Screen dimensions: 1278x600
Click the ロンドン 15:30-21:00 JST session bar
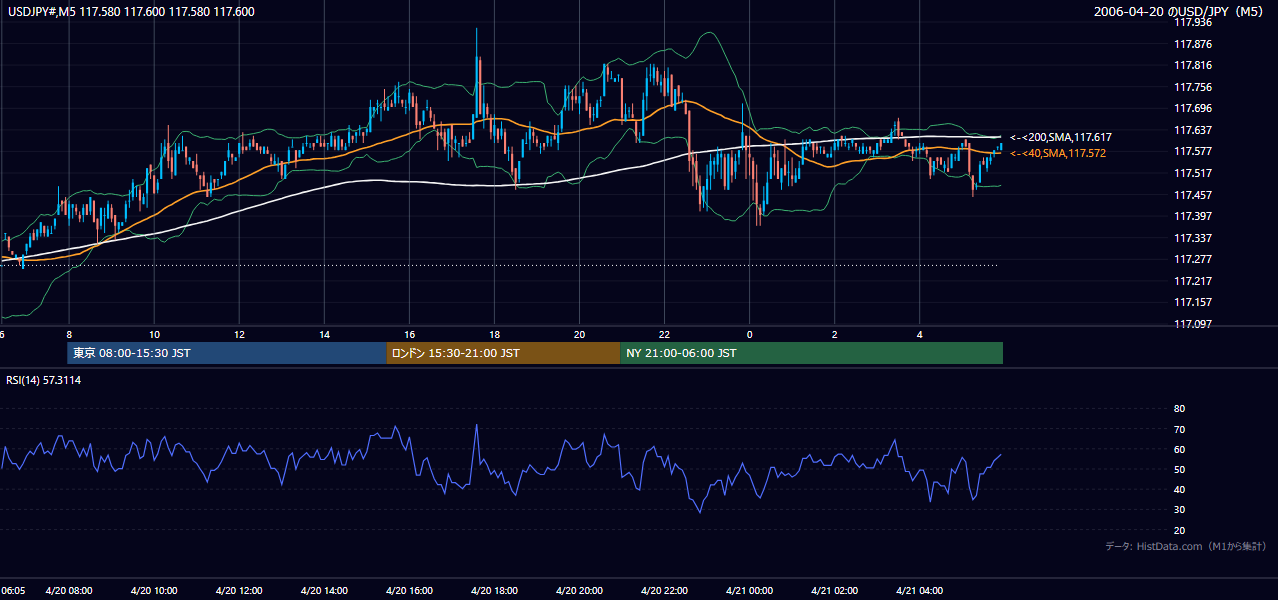point(503,353)
